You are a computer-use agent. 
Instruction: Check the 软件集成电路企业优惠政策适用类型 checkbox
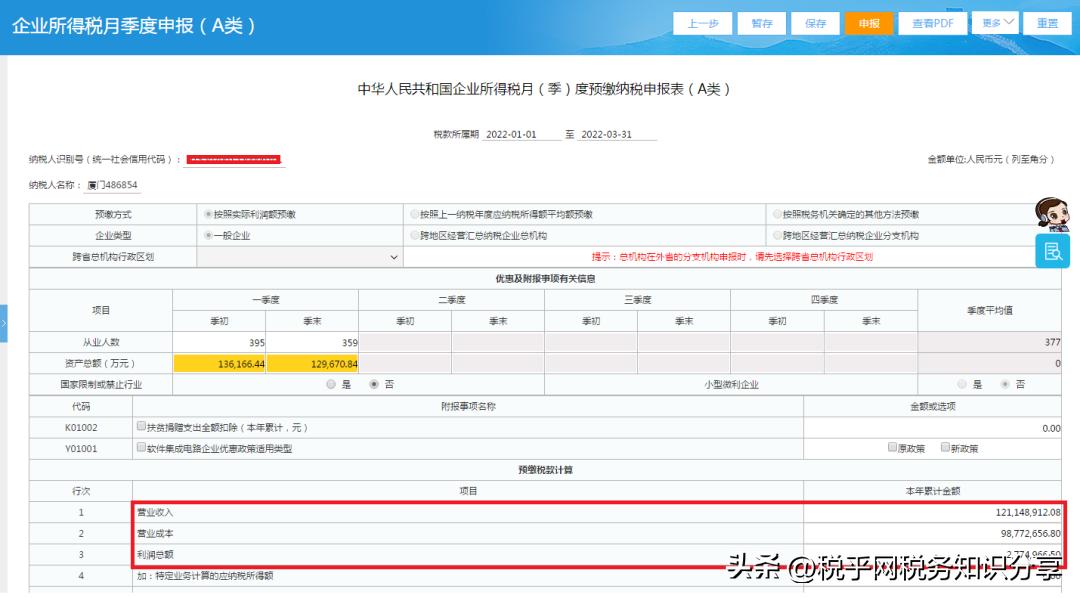(140, 447)
